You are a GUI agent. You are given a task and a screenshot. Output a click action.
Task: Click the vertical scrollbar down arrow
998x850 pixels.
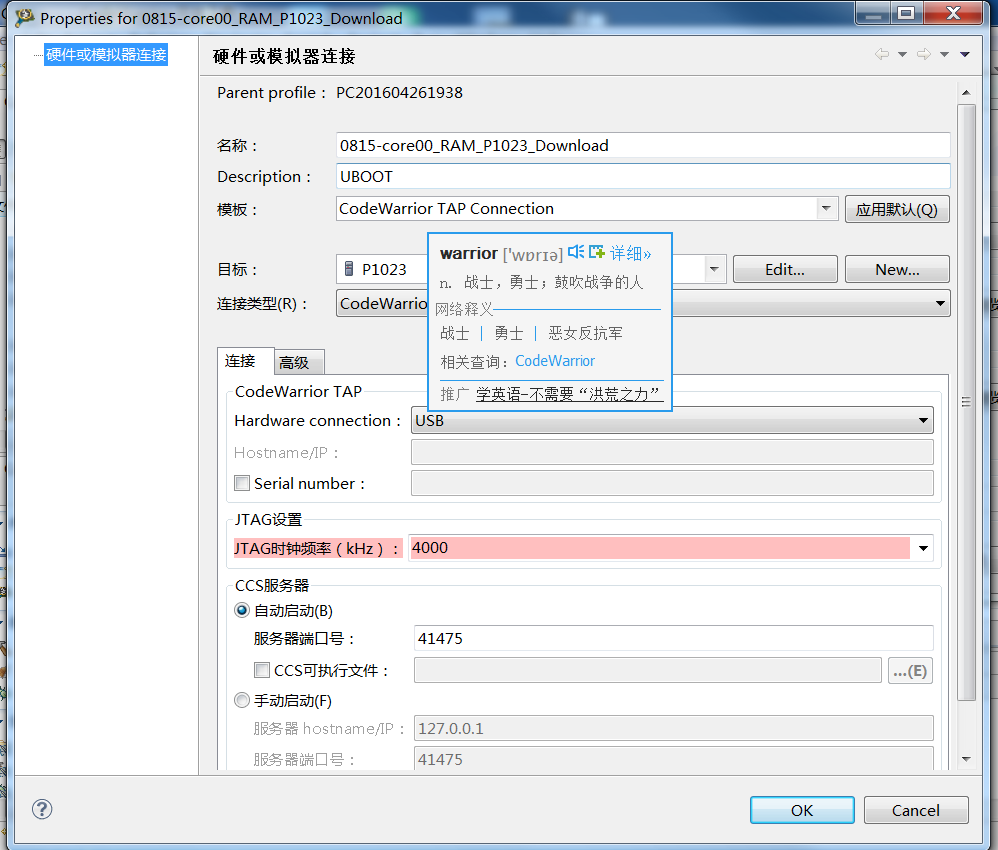click(966, 759)
